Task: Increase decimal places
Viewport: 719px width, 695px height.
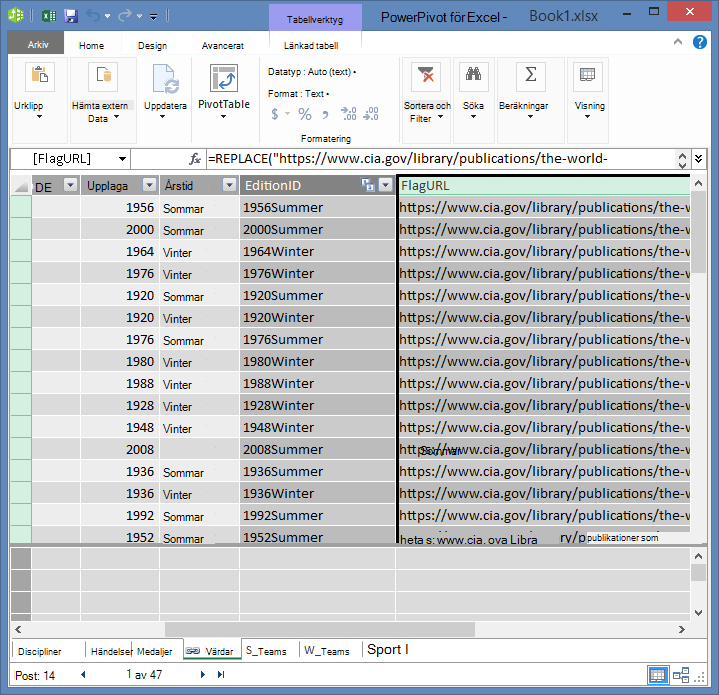Action: tap(348, 114)
